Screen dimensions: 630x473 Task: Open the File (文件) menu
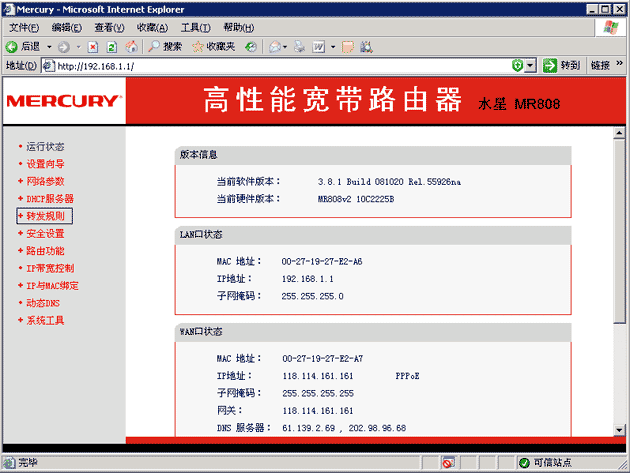click(x=24, y=28)
